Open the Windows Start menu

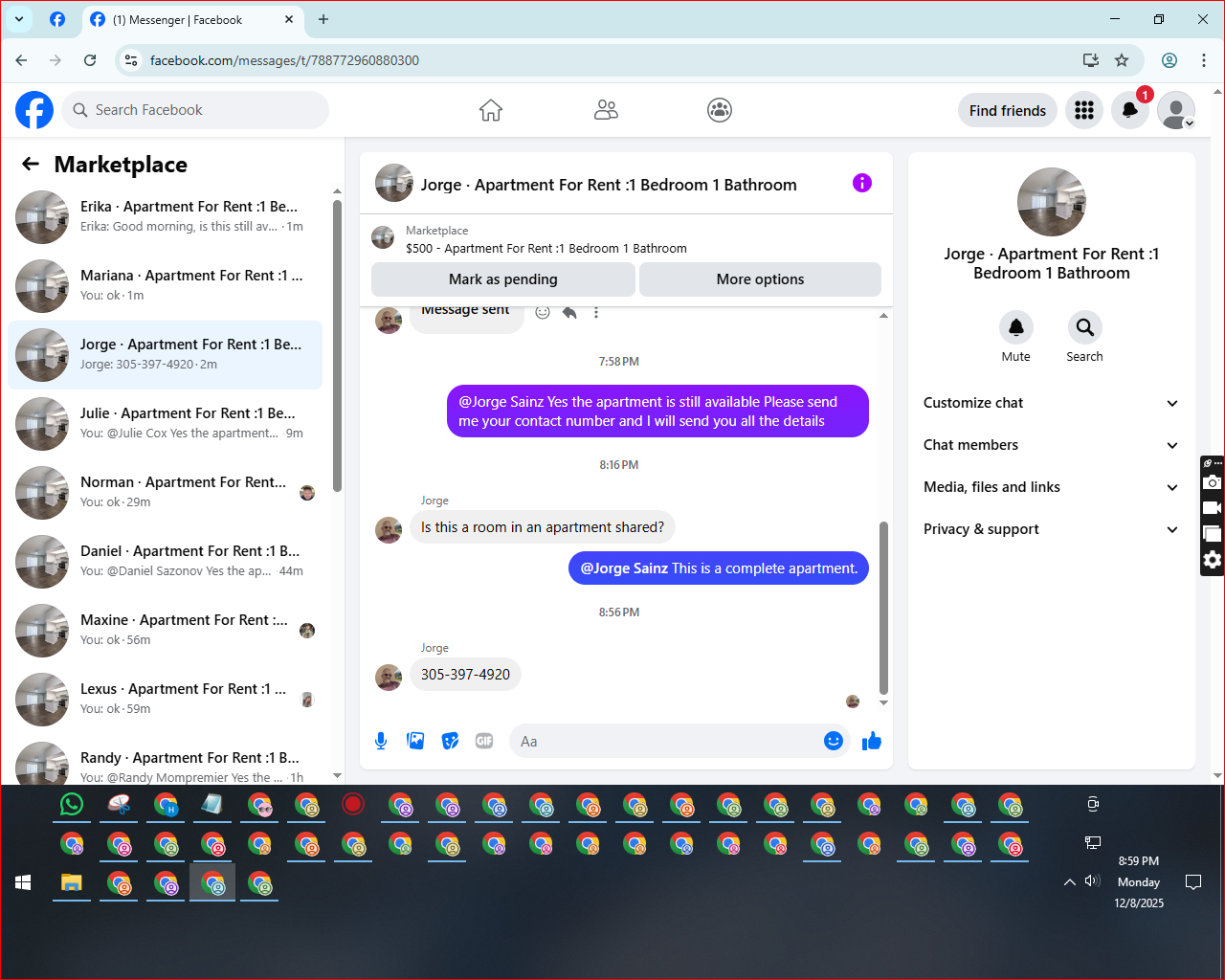click(24, 882)
